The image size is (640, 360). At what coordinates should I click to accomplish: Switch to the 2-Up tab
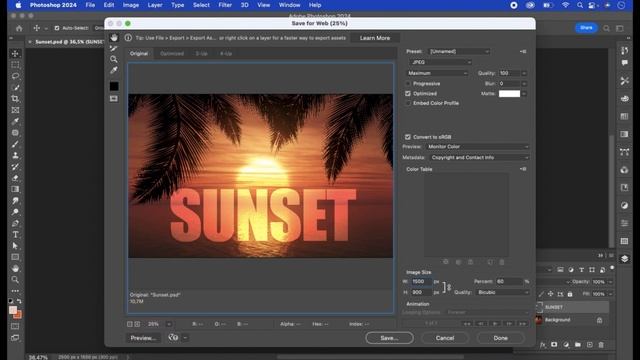tap(201, 53)
